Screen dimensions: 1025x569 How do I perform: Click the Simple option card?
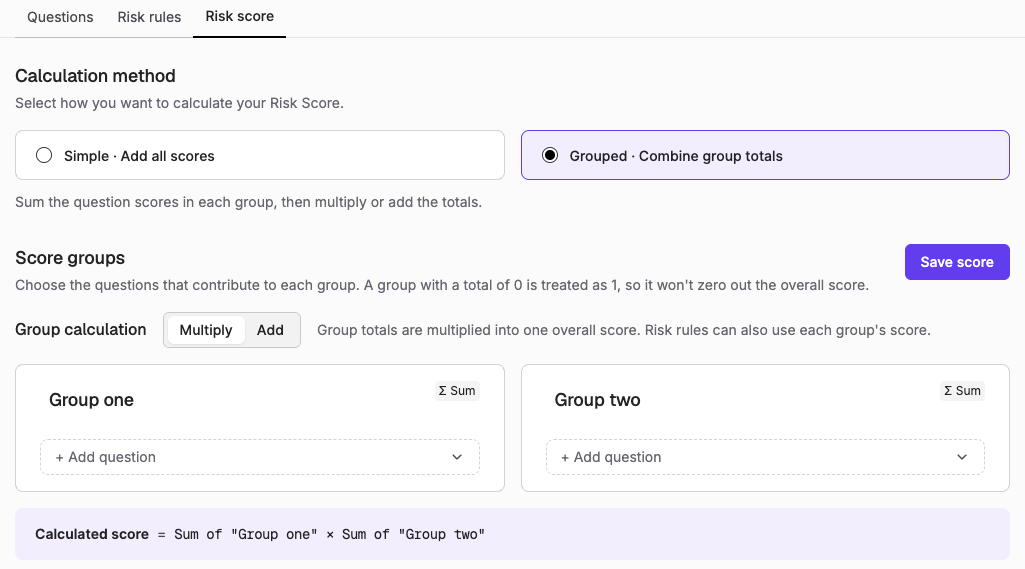tap(260, 155)
